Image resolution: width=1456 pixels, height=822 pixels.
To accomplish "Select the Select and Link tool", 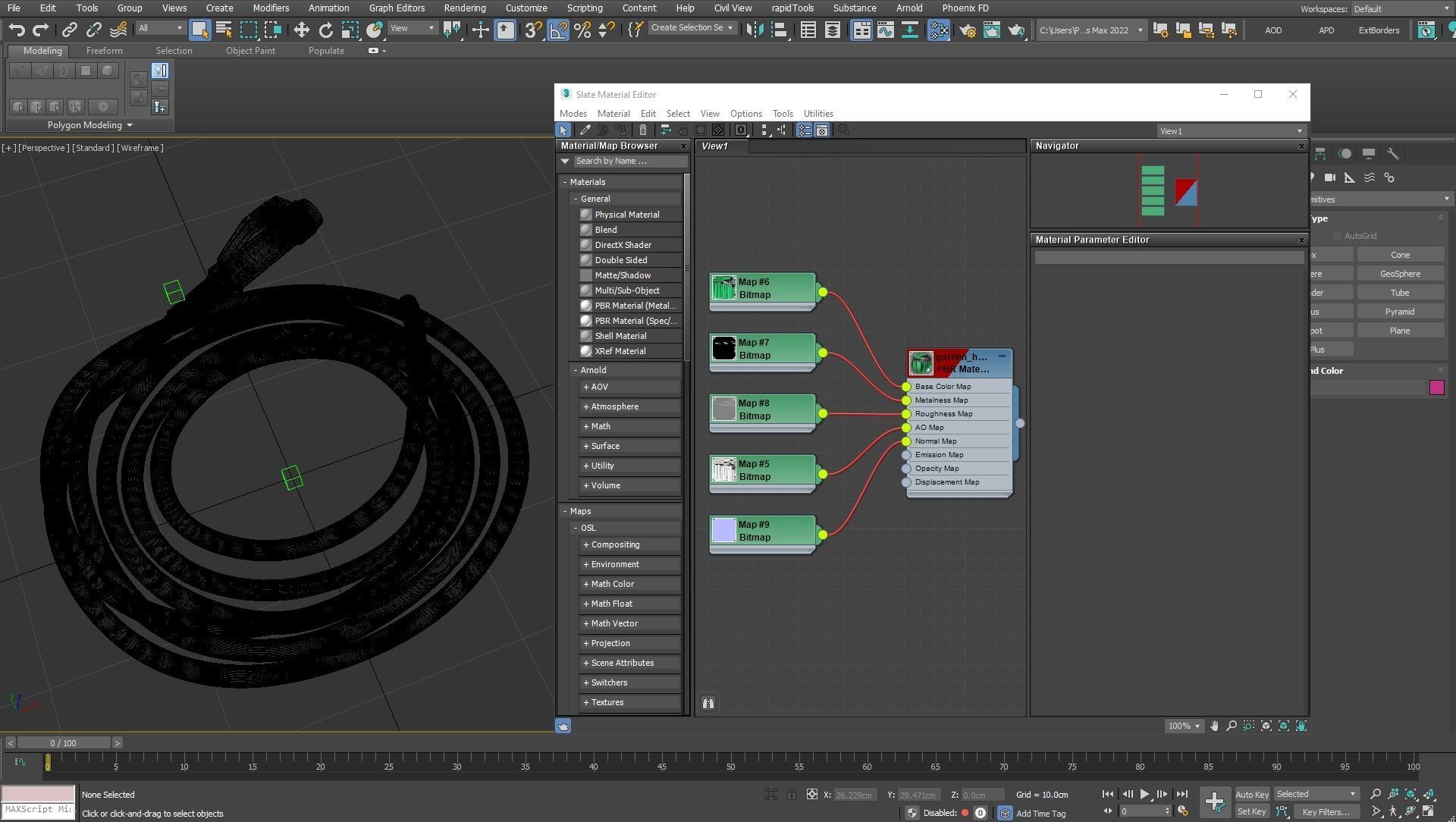I will pos(69,30).
